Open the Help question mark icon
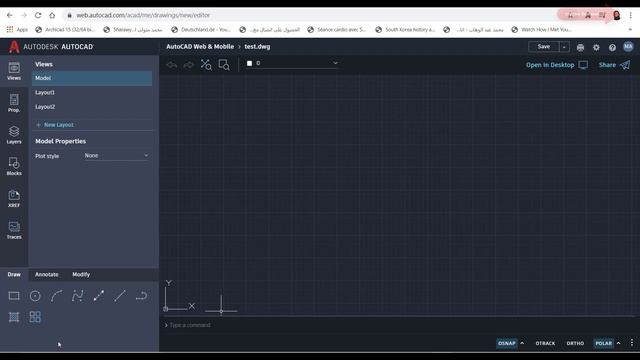The image size is (640, 360). pyautogui.click(x=612, y=47)
